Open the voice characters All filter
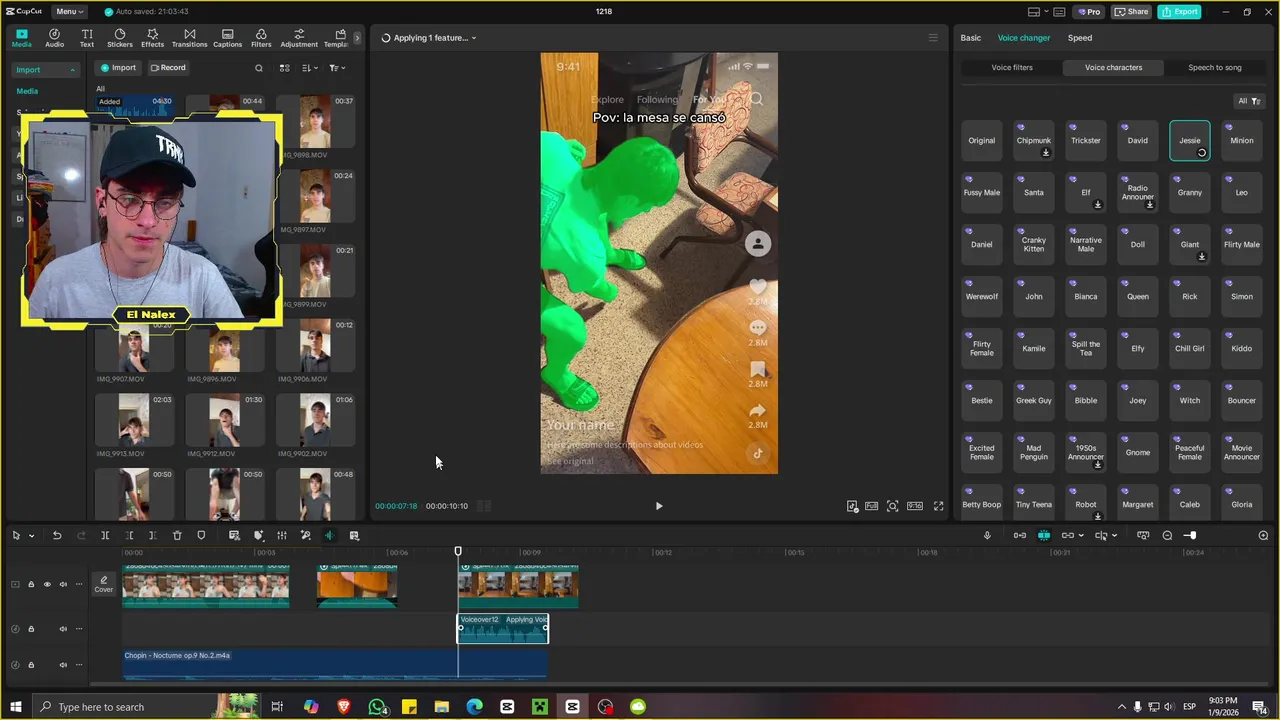The width and height of the screenshot is (1280, 720). [1249, 101]
